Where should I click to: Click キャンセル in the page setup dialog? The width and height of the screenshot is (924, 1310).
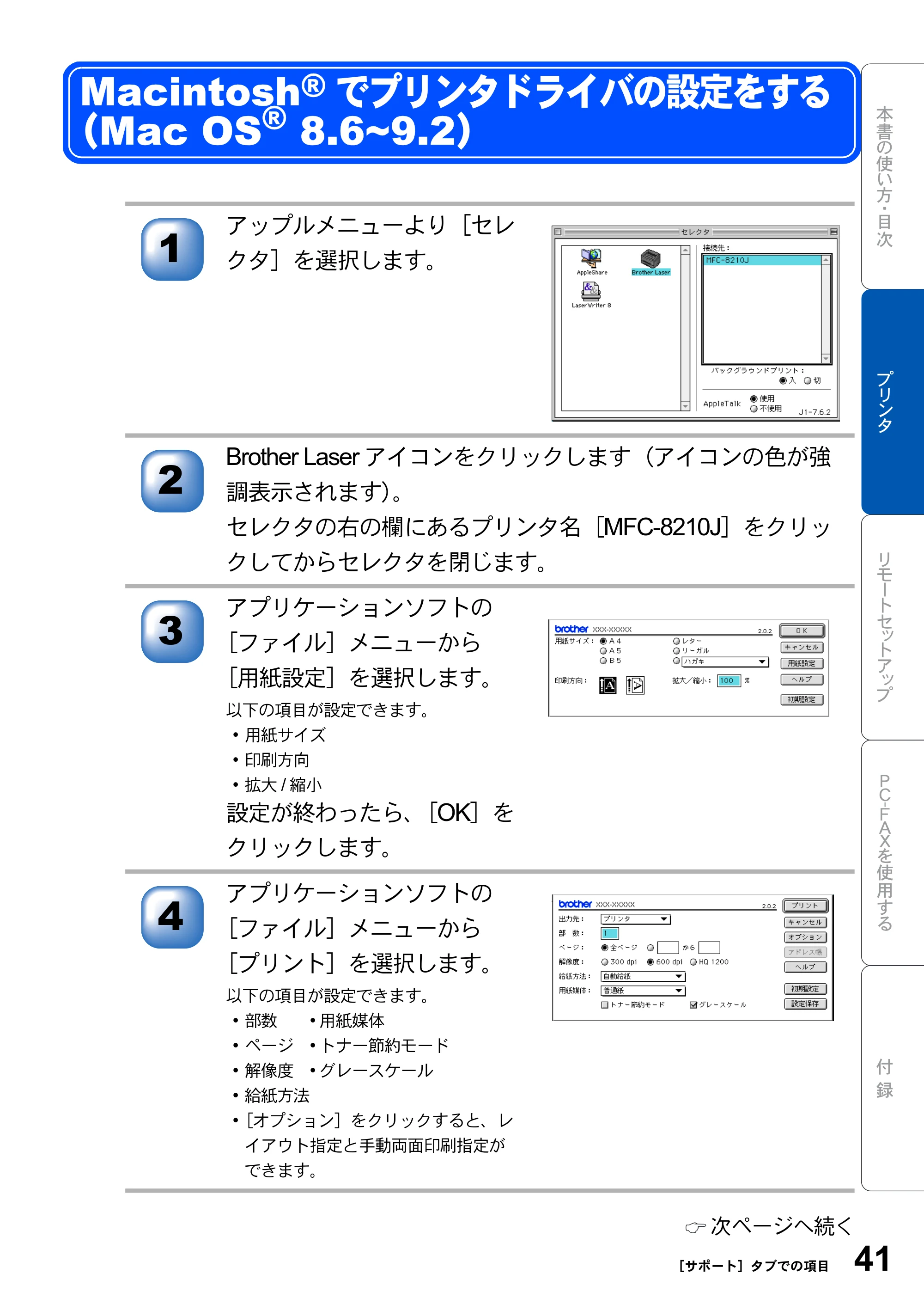pos(802,648)
